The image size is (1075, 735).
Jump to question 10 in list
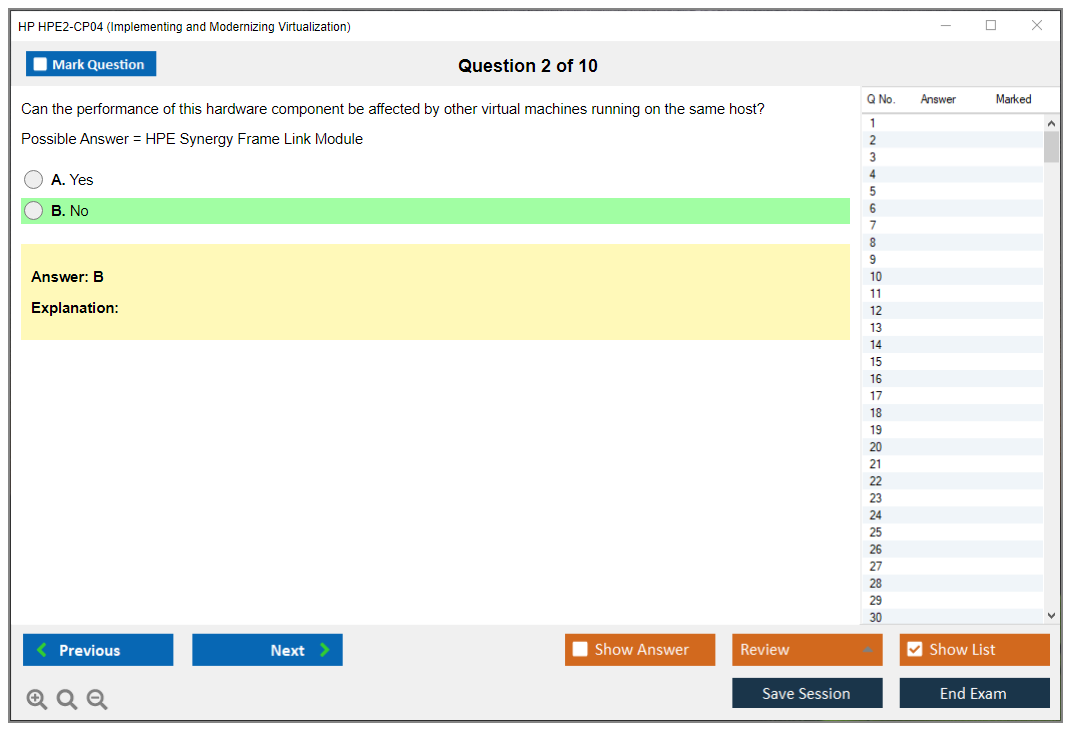tap(876, 277)
